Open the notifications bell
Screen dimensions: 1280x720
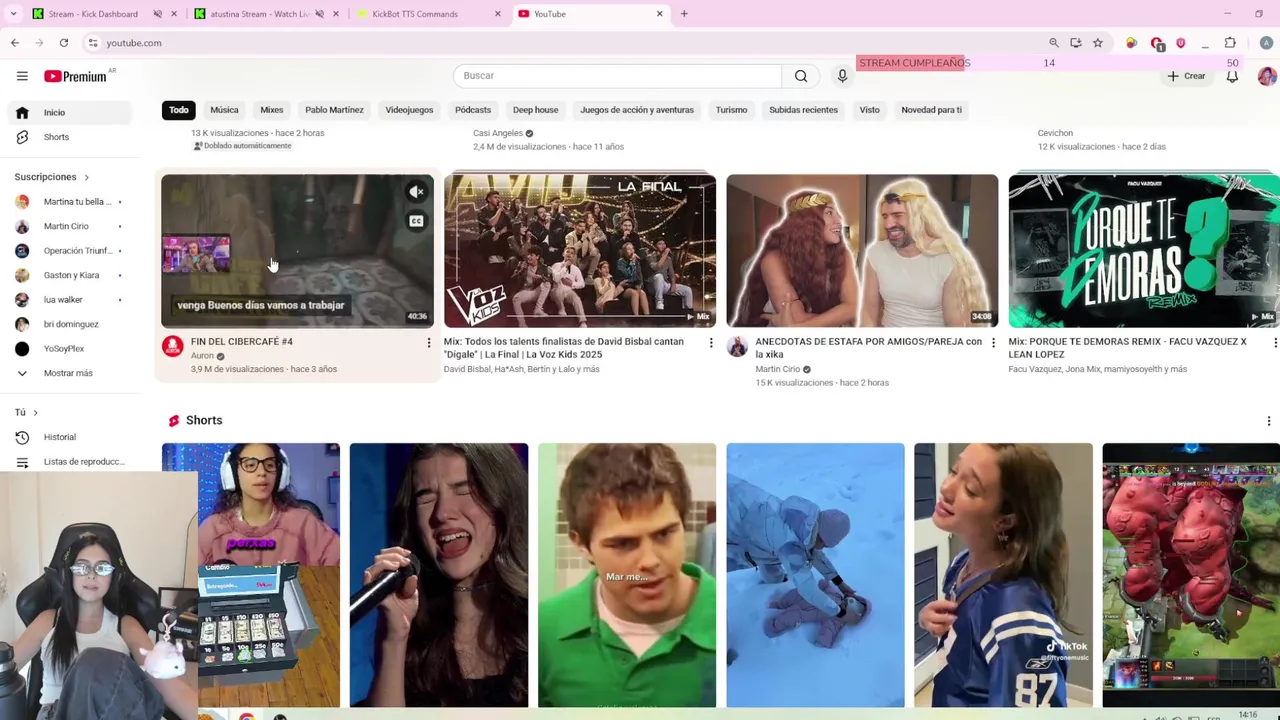click(1232, 76)
